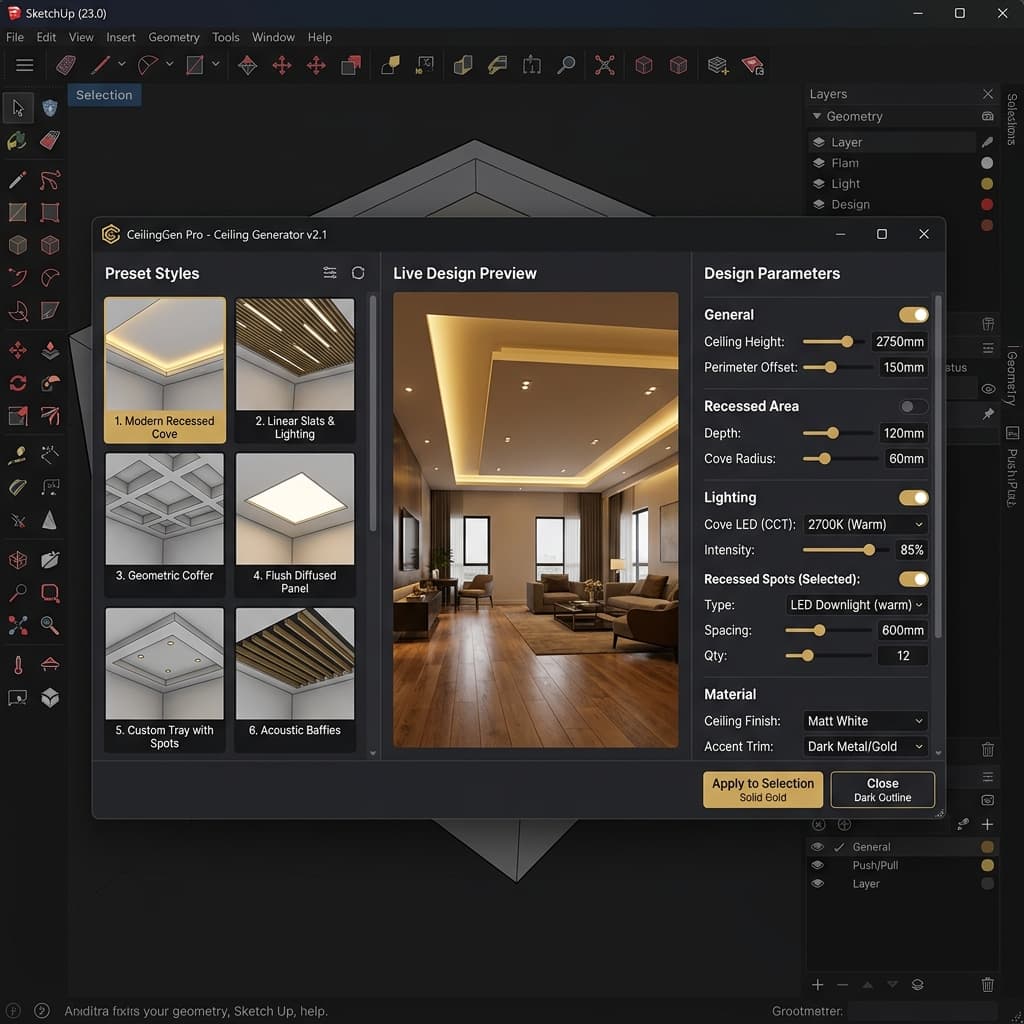Enable the Recessed Area switch
Image resolution: width=1024 pixels, height=1024 pixels.
pyautogui.click(x=913, y=406)
